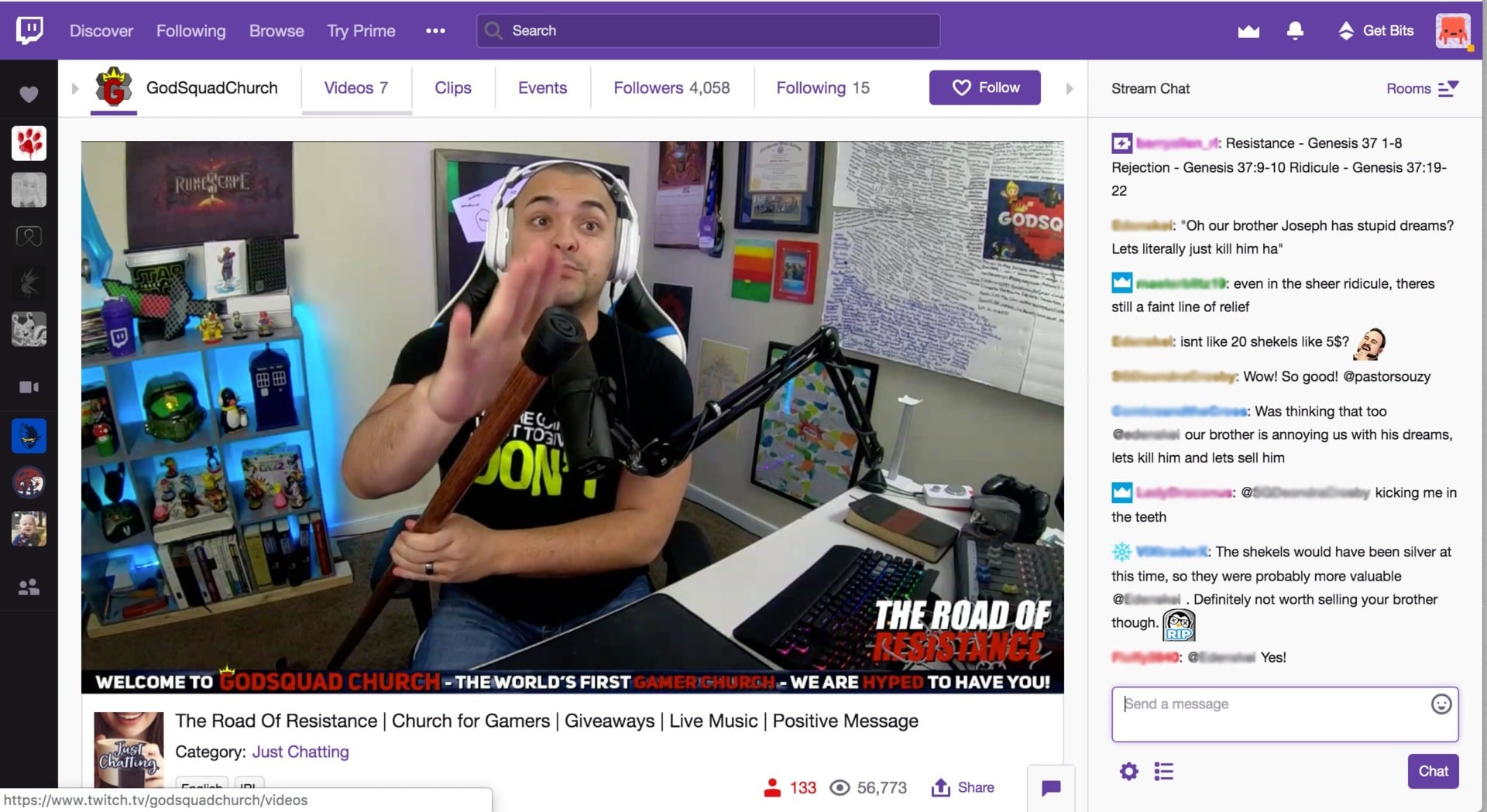Click the Send a message field
This screenshot has height=812, width=1487.
pyautogui.click(x=1270, y=714)
